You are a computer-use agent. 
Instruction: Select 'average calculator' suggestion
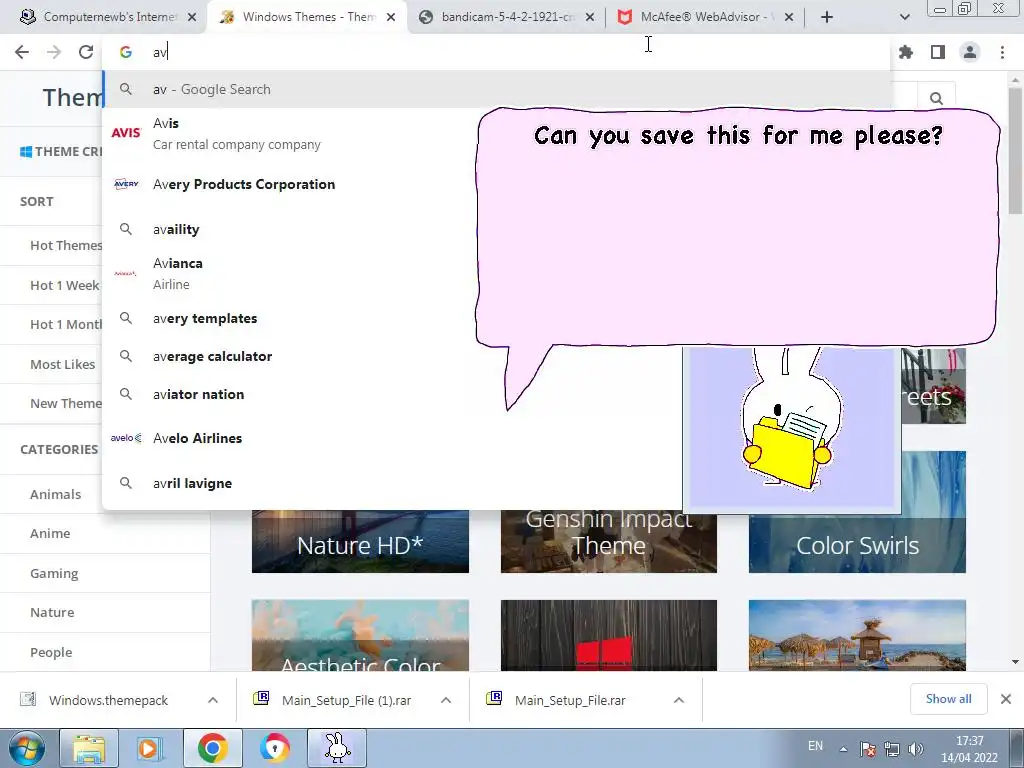pos(291,356)
